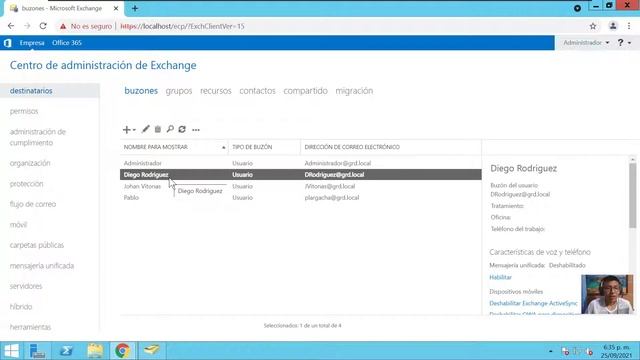This screenshot has height=360, width=640.
Task: Click the delete trash icon
Action: [x=158, y=129]
